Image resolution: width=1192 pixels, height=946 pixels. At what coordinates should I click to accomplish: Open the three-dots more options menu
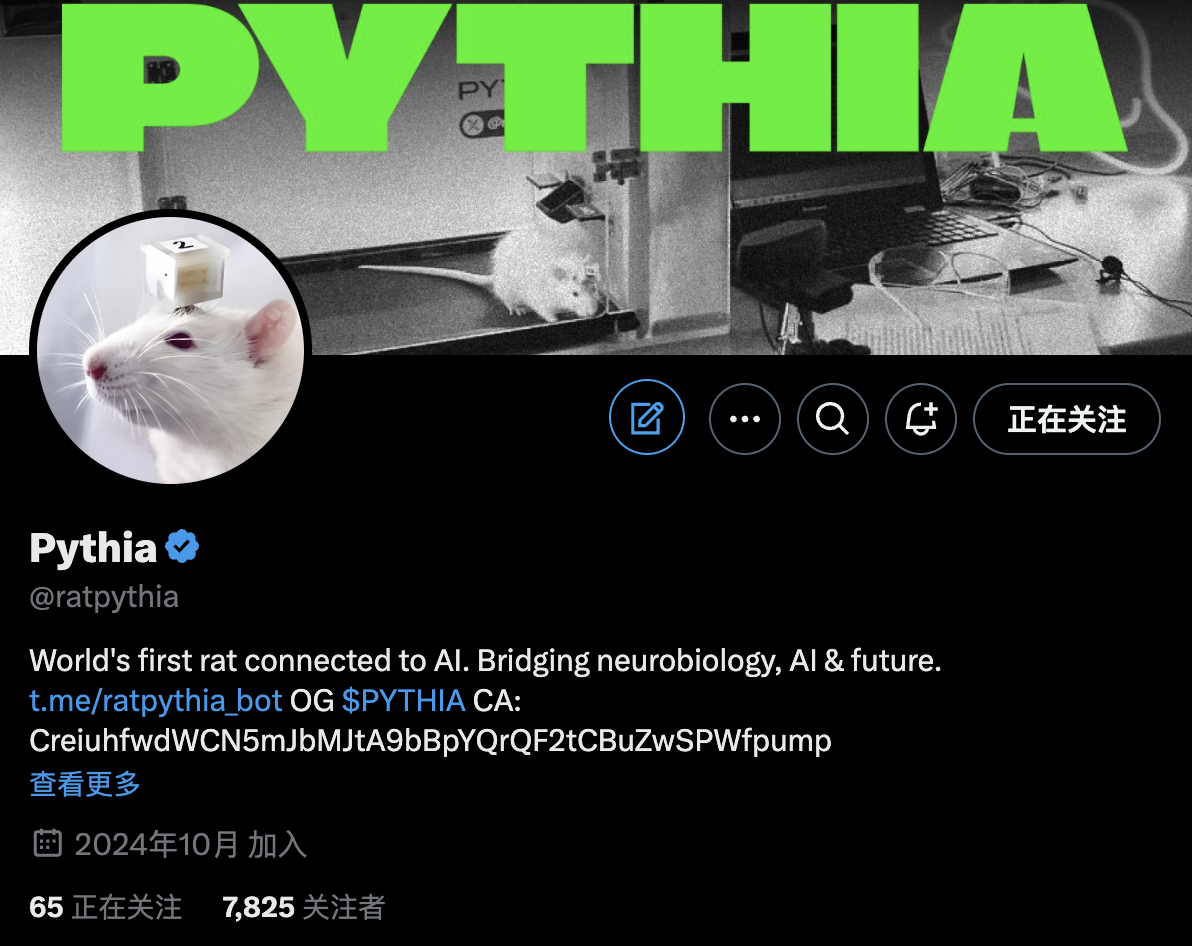744,419
